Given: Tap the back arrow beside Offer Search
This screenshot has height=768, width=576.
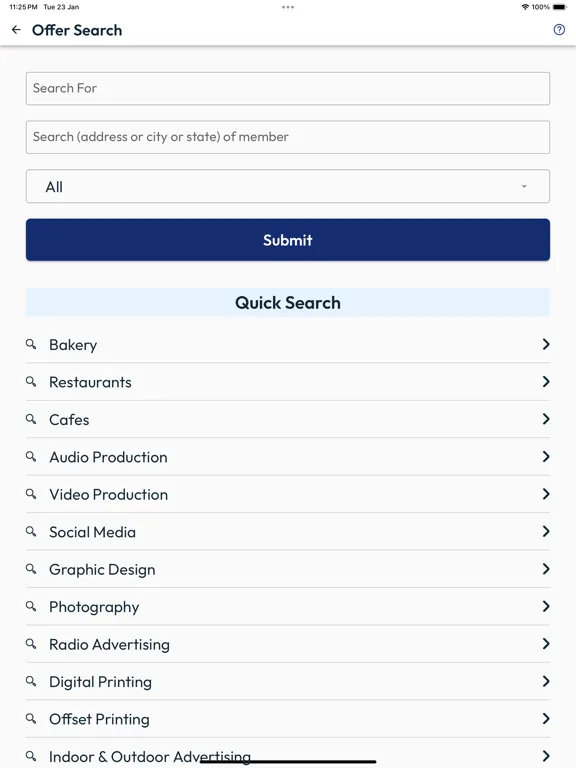Looking at the screenshot, I should [x=16, y=30].
